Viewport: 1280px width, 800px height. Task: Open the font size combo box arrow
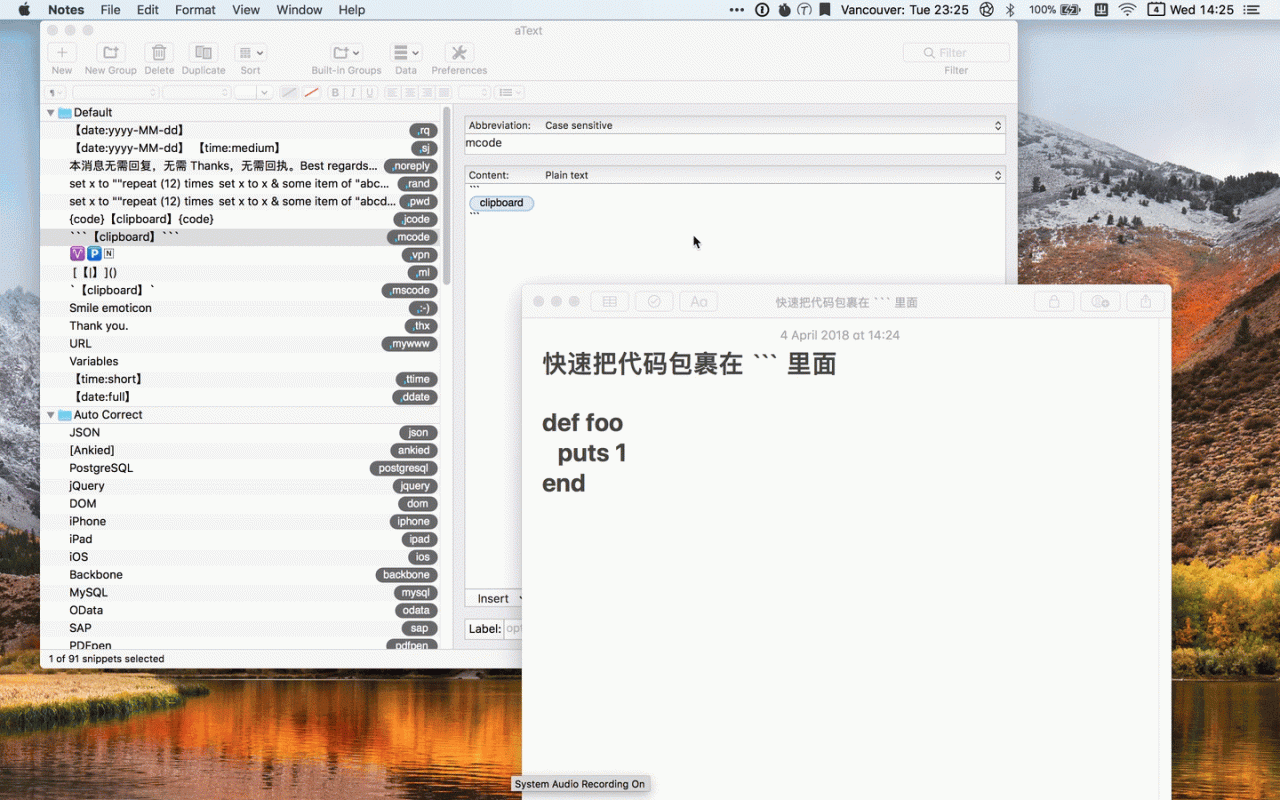pos(265,93)
